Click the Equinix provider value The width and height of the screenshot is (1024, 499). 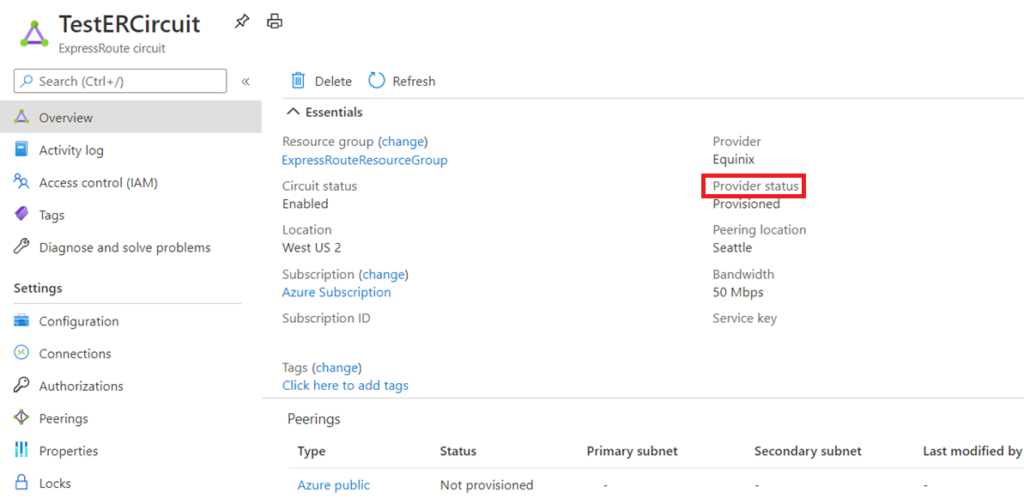(x=733, y=159)
